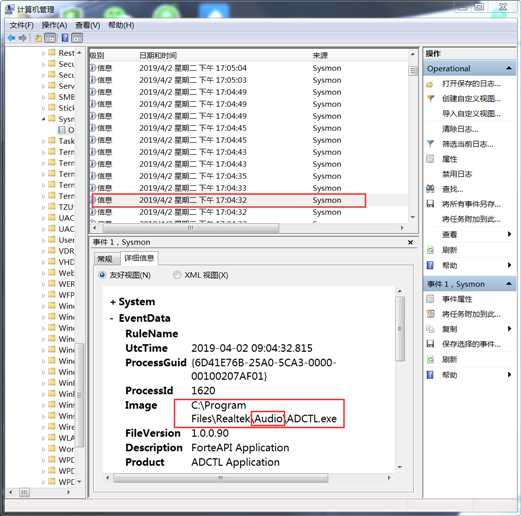Viewport: 521px width, 516px height.
Task: Click the save icon beside 将所有事件另存为
Action: (430, 204)
